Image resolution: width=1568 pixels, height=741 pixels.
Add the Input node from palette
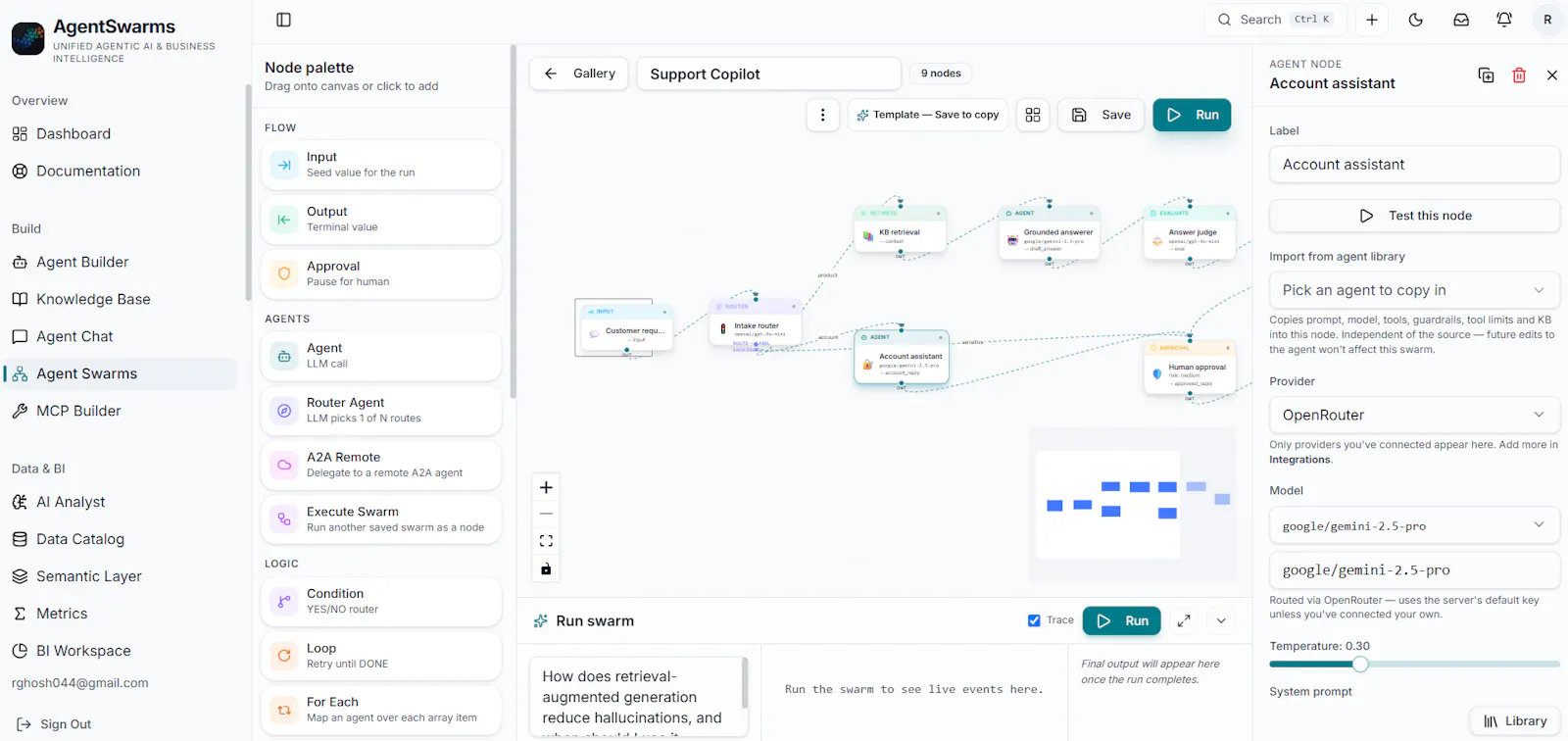coord(381,165)
